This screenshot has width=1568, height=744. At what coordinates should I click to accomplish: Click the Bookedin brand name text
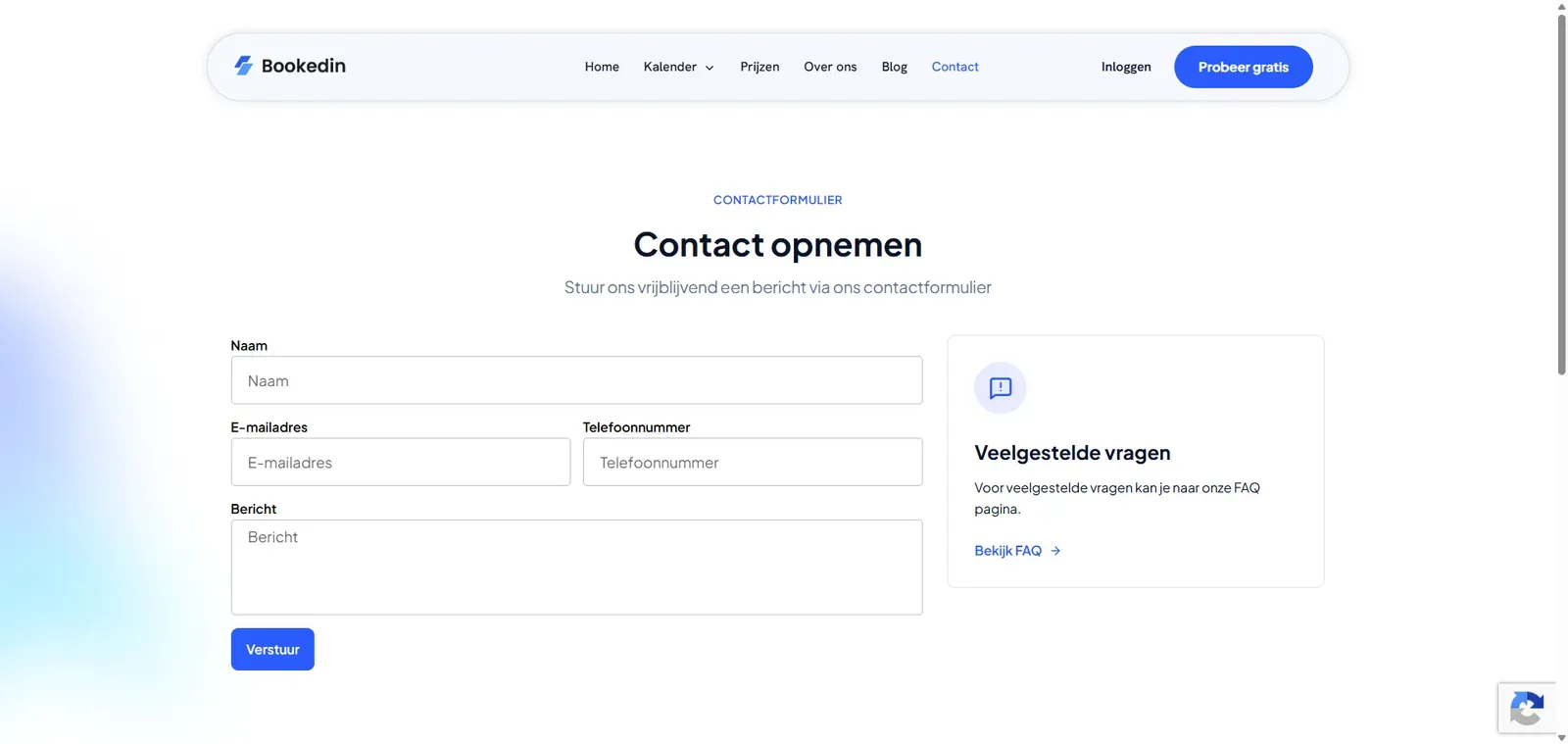(304, 66)
